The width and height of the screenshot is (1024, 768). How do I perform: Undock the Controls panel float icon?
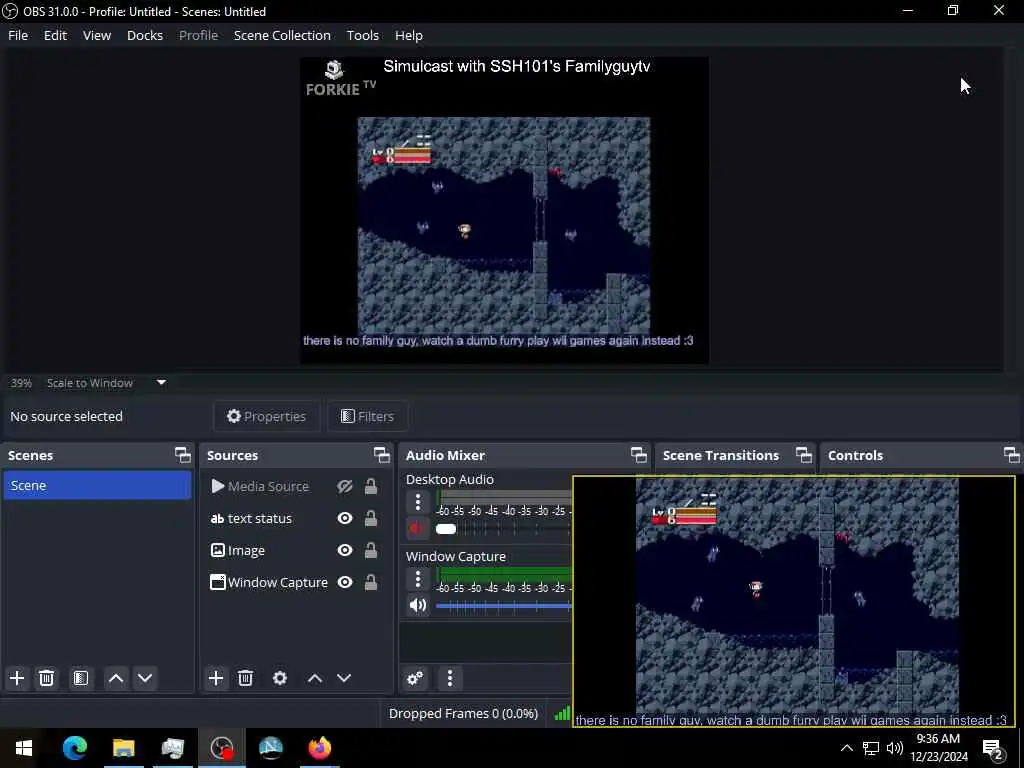1012,455
